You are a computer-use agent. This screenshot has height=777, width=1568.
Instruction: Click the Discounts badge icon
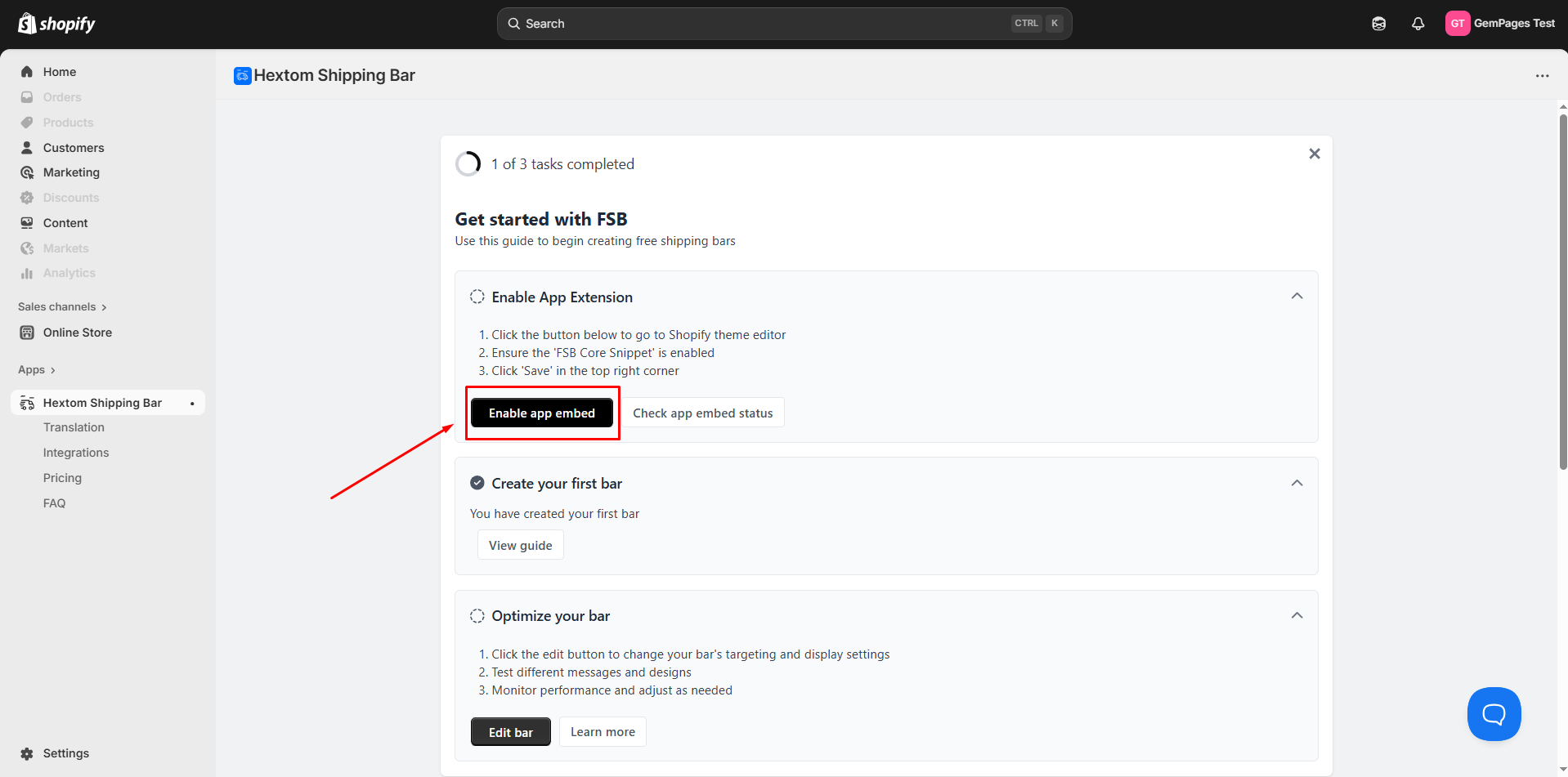click(x=27, y=198)
